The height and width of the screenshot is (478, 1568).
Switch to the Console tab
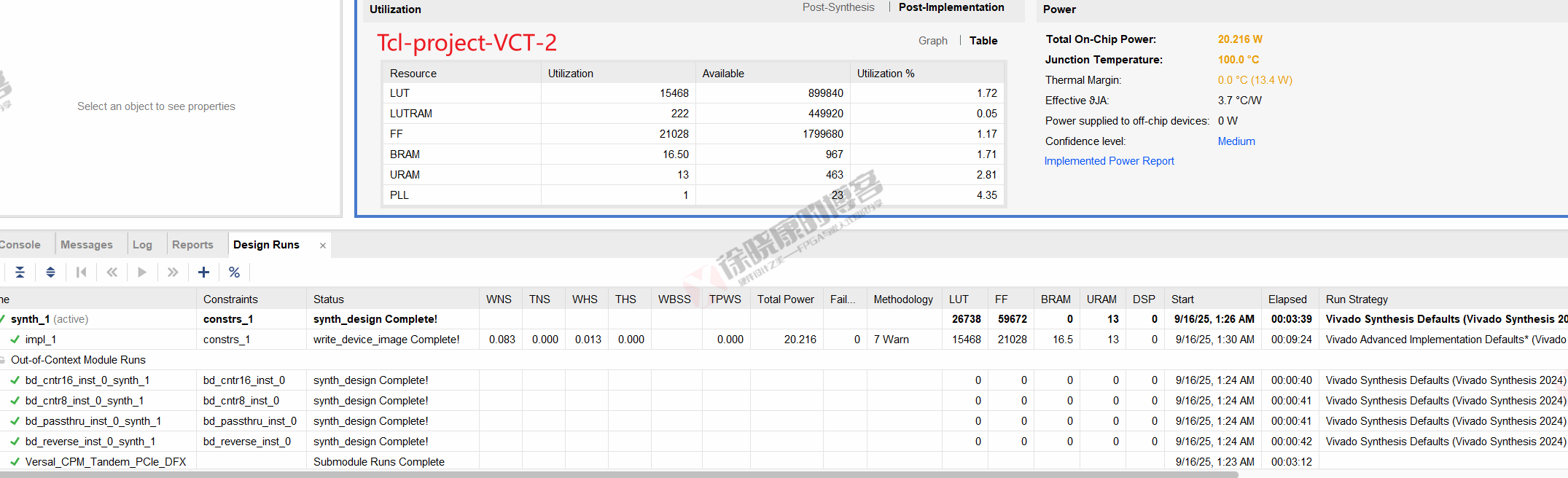coord(20,245)
